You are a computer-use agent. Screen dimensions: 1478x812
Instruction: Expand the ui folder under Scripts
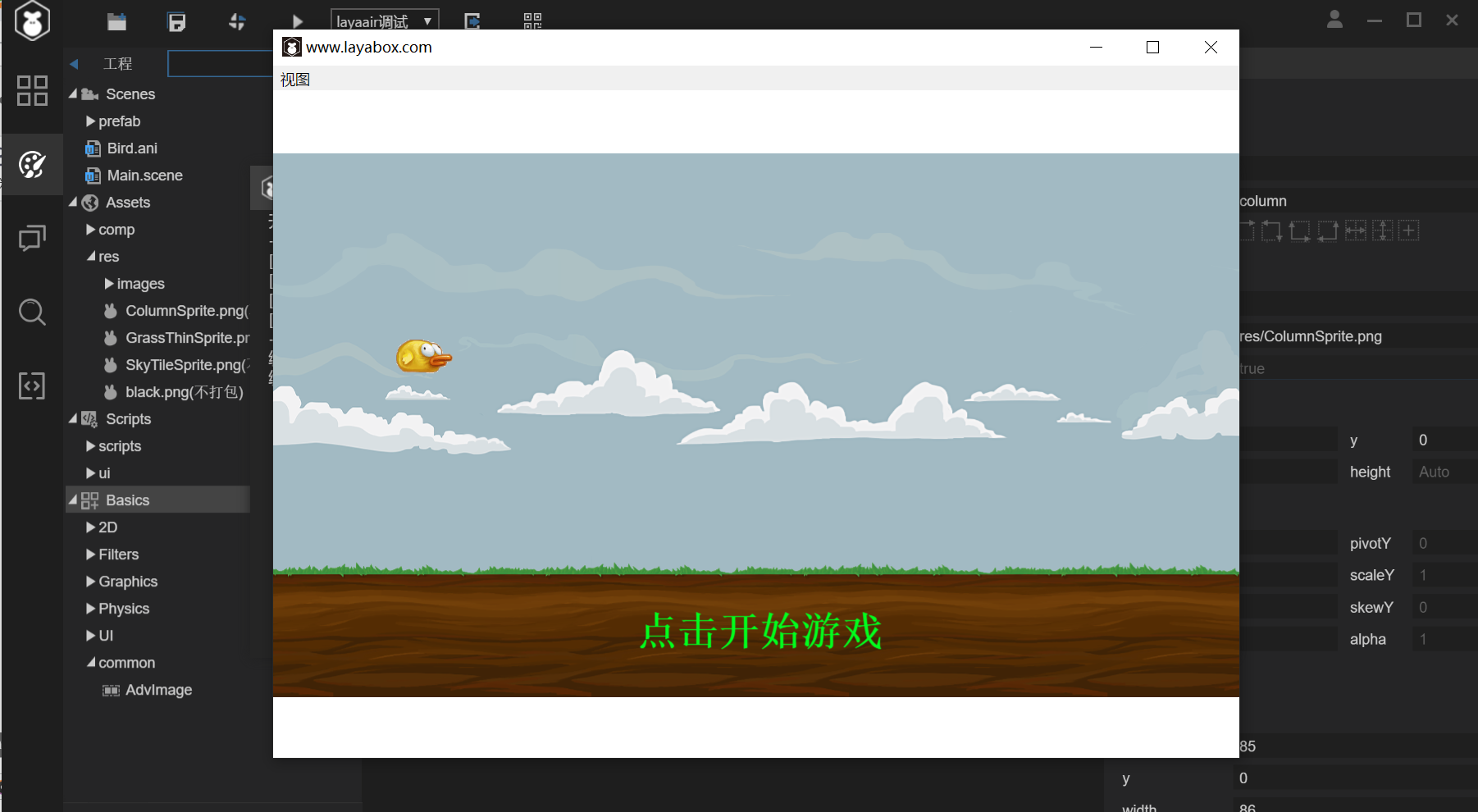point(90,473)
